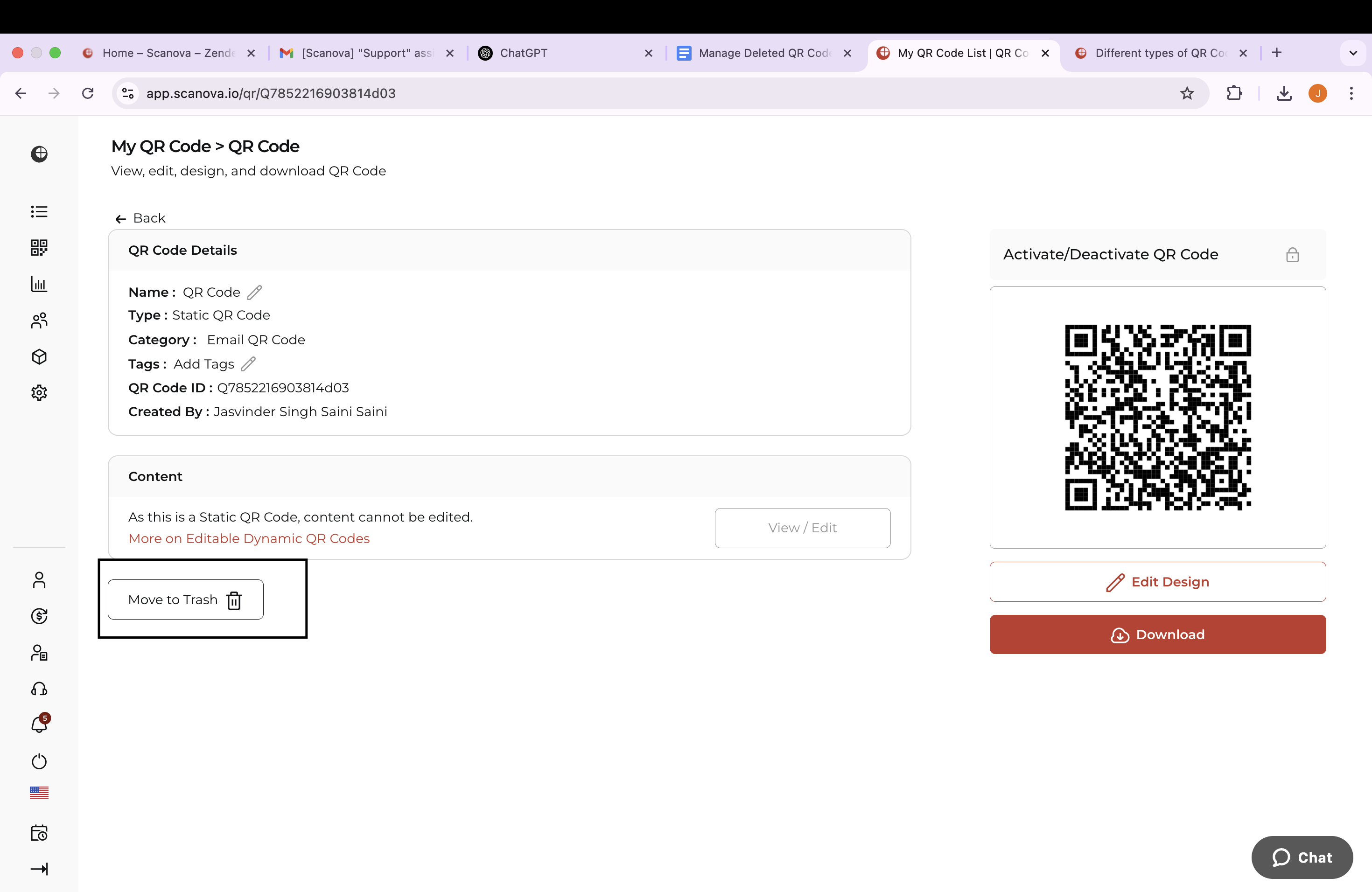Switch to Manage Deleted QR Code tab
Viewport: 1372px width, 892px height.
pyautogui.click(x=764, y=53)
